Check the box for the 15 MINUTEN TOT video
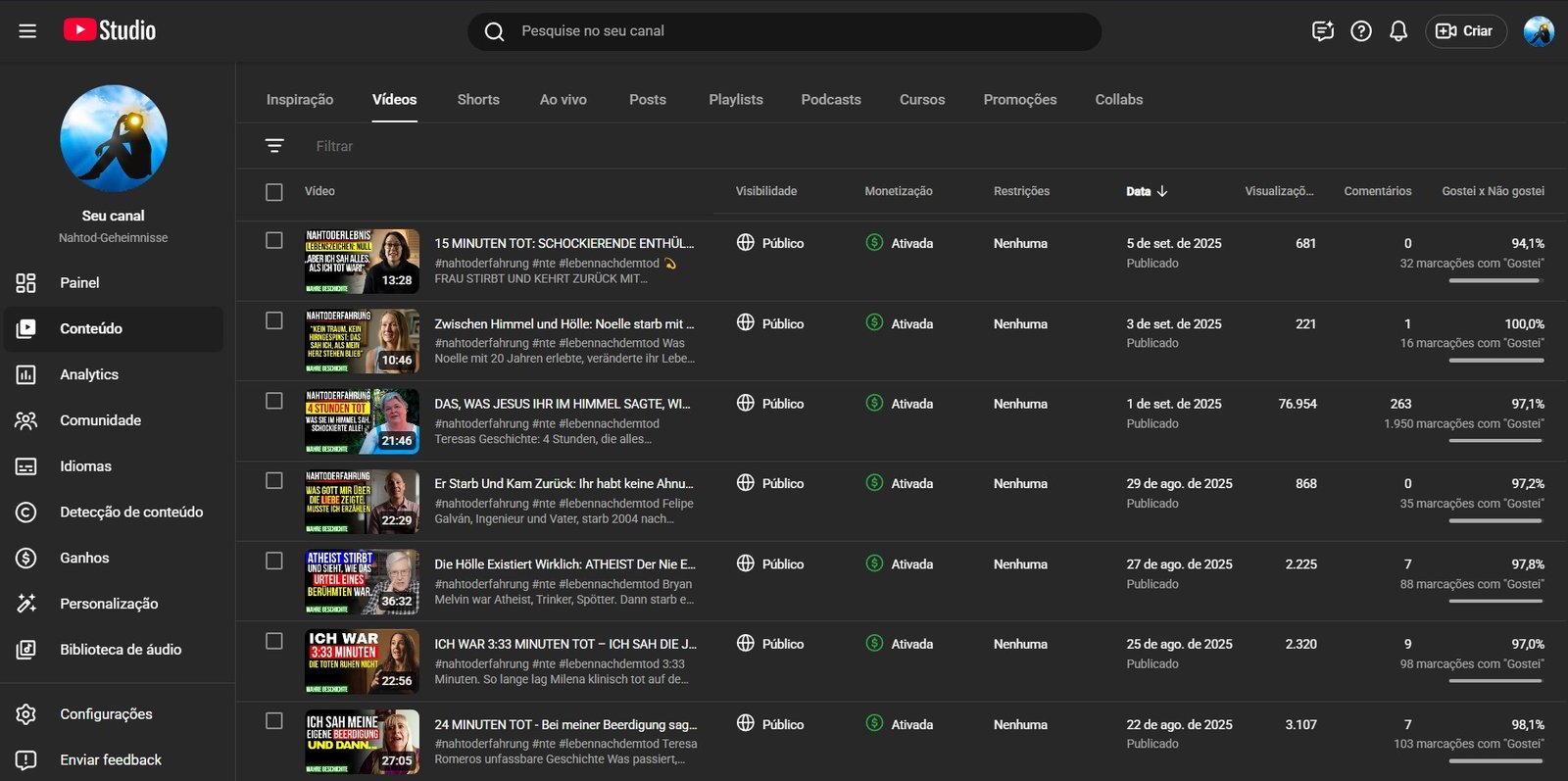Viewport: 1568px width, 781px height. click(274, 241)
